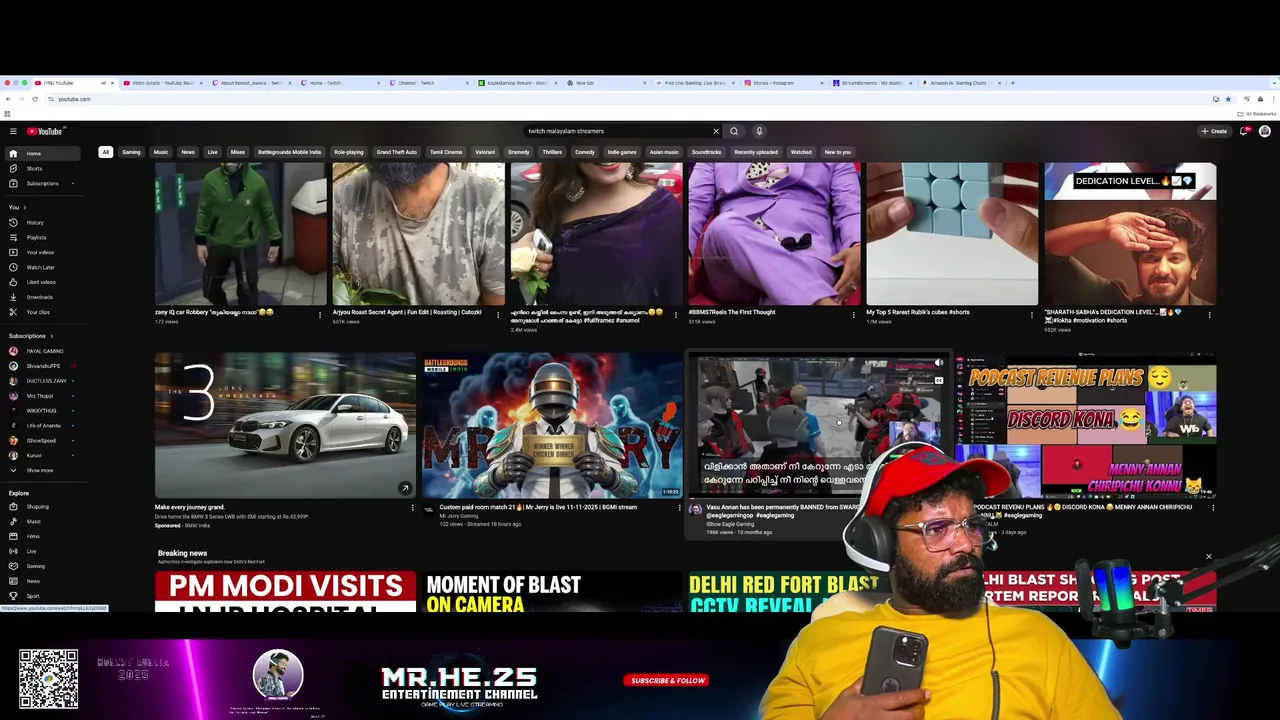Open the account avatar menu
Screen dimensions: 1280x720
[1265, 131]
